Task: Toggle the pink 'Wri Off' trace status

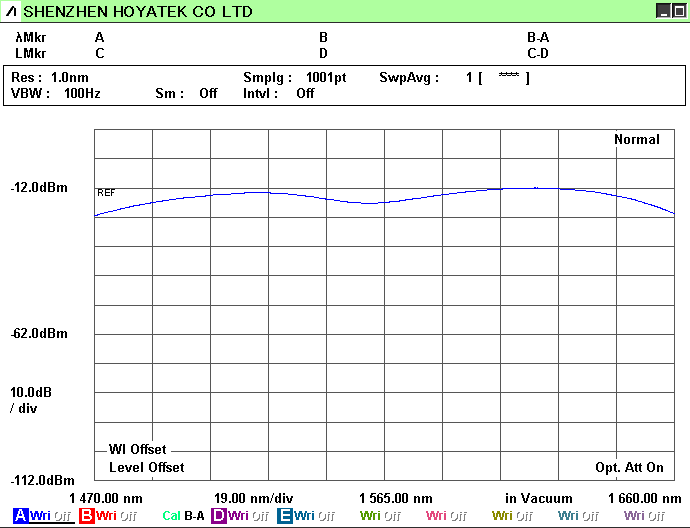Action: pos(446,515)
